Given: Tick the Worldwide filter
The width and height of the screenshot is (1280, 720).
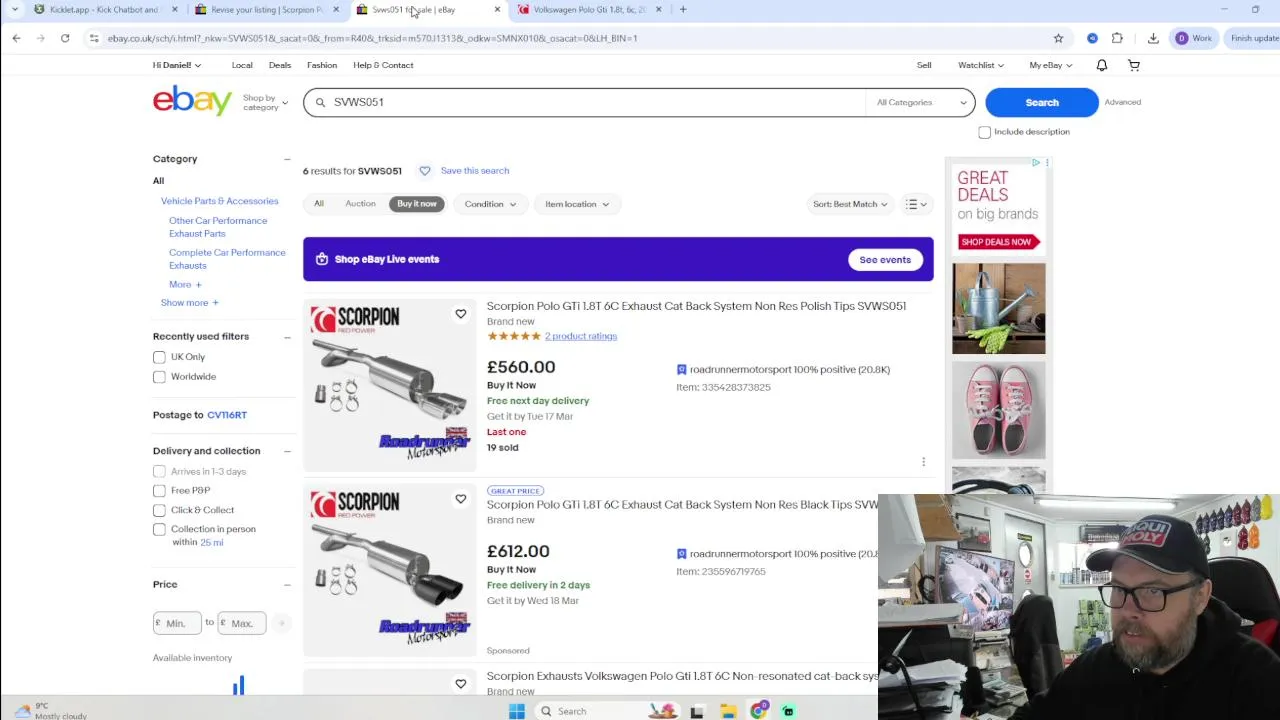Looking at the screenshot, I should (x=159, y=377).
